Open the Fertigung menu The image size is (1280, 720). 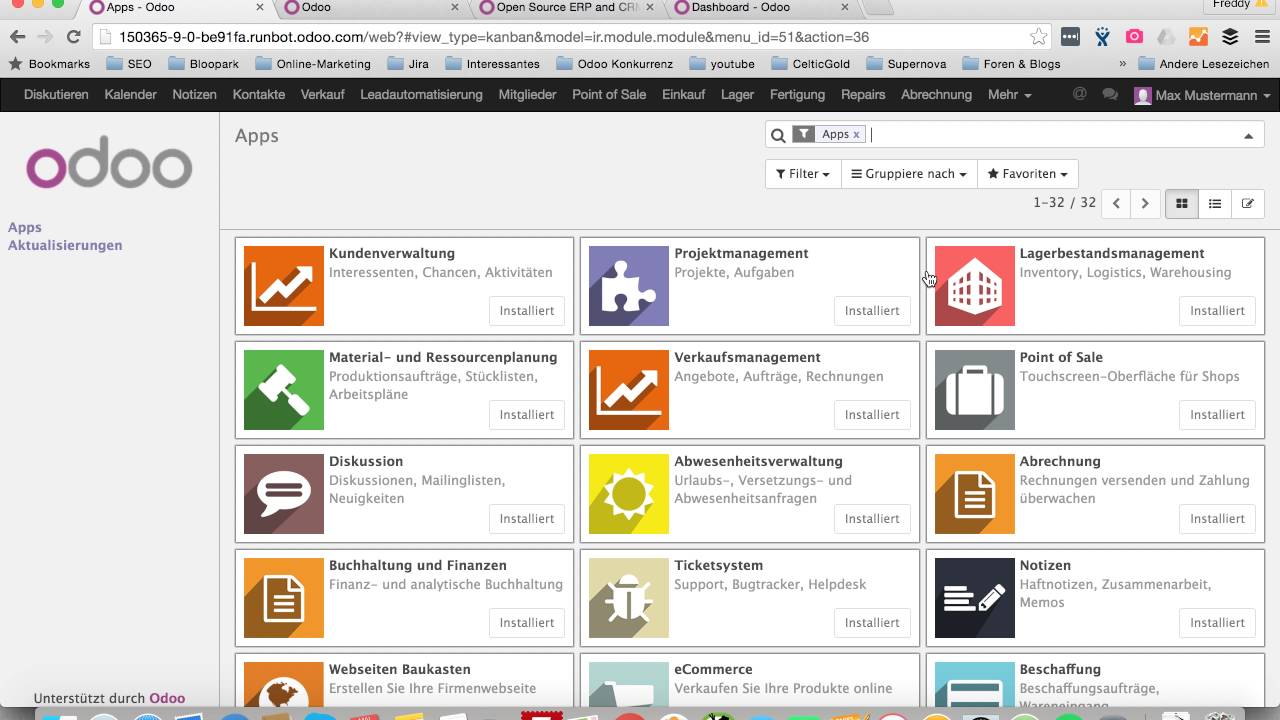(x=797, y=94)
